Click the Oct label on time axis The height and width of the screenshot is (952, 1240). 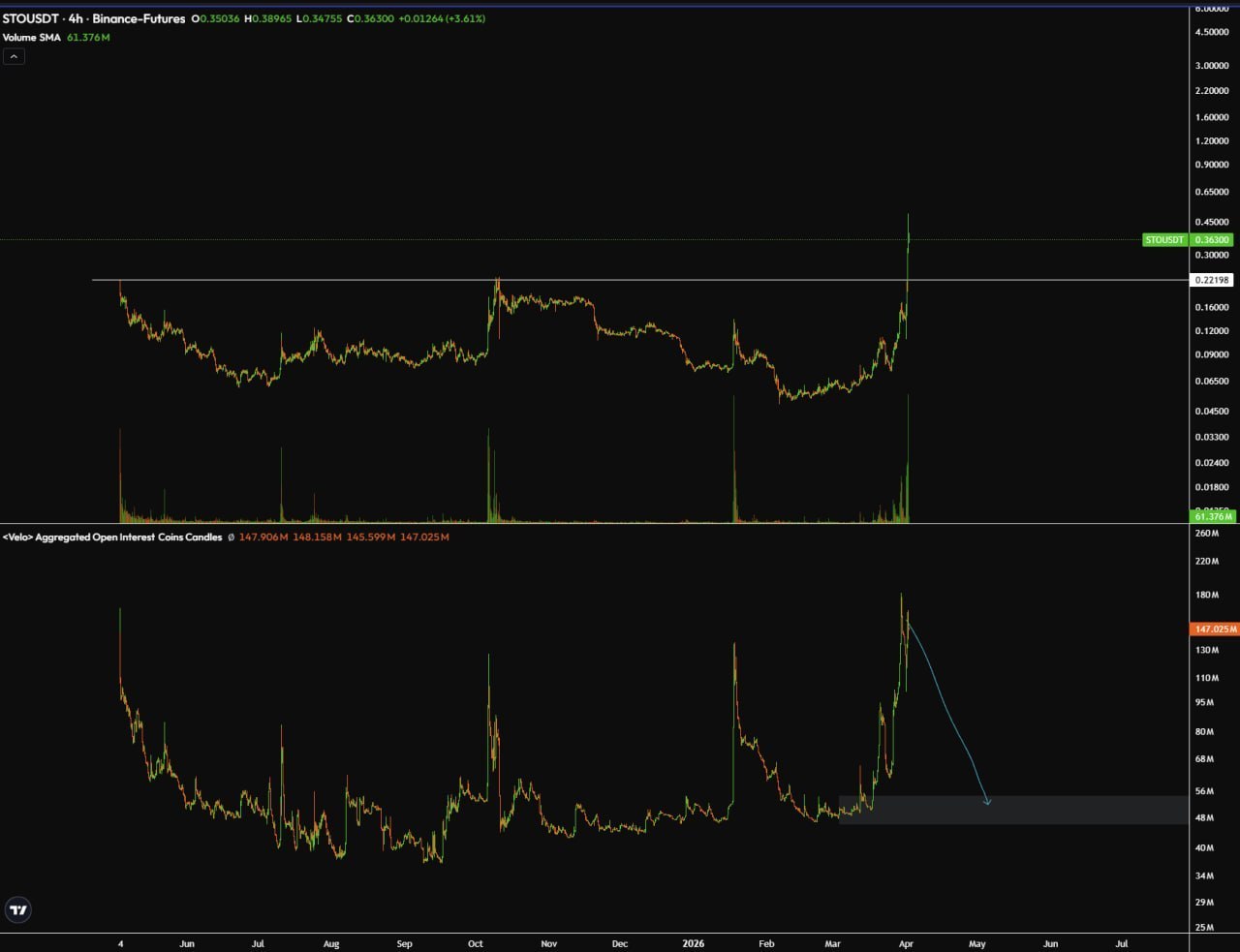[x=476, y=943]
